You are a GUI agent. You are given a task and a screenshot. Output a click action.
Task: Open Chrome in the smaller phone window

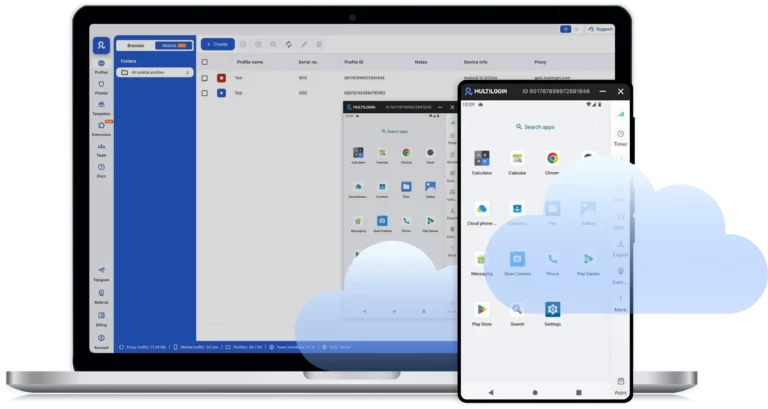click(x=406, y=155)
